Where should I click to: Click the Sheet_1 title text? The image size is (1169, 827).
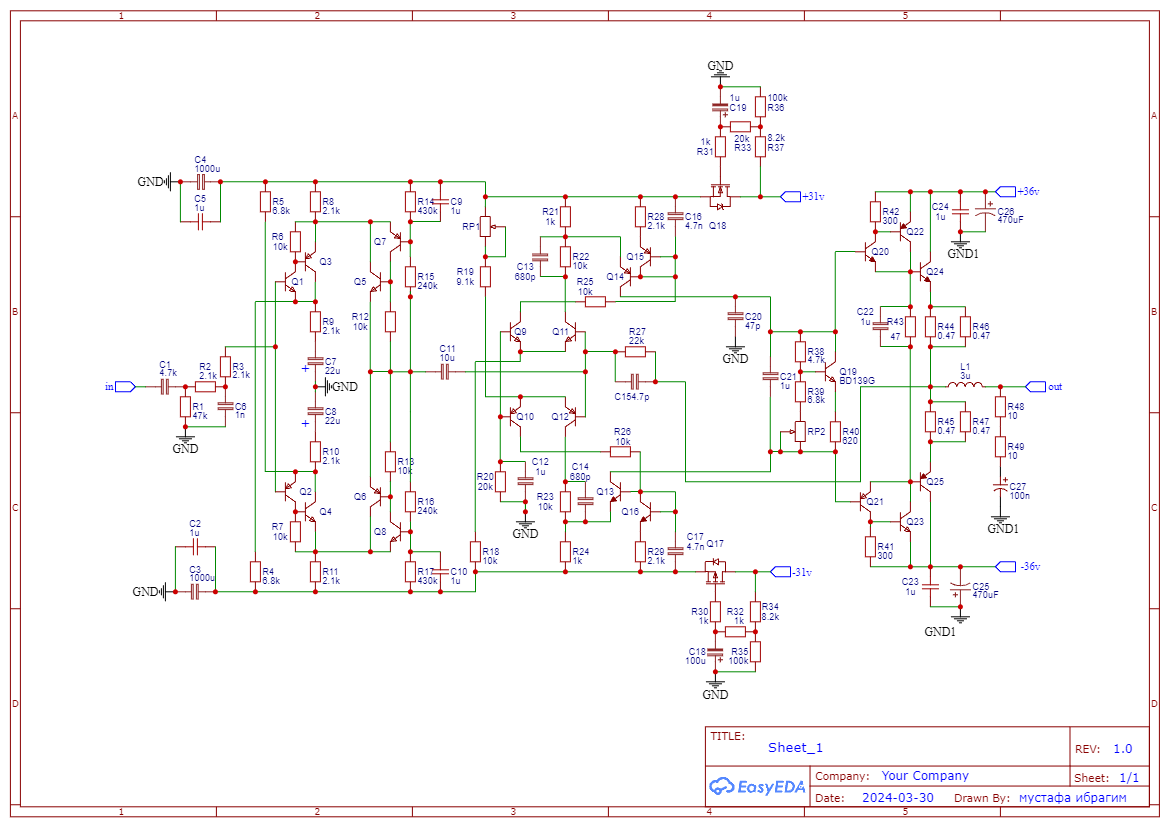click(795, 748)
